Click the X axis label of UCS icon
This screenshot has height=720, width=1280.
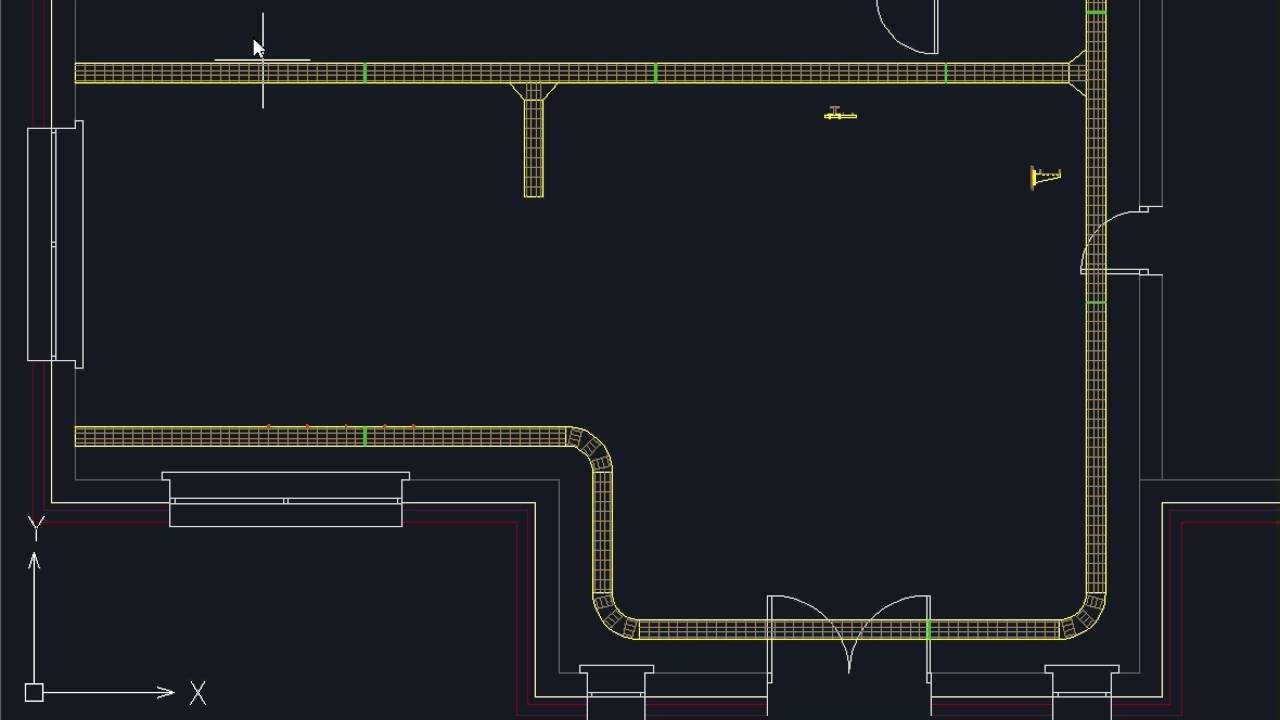click(198, 693)
